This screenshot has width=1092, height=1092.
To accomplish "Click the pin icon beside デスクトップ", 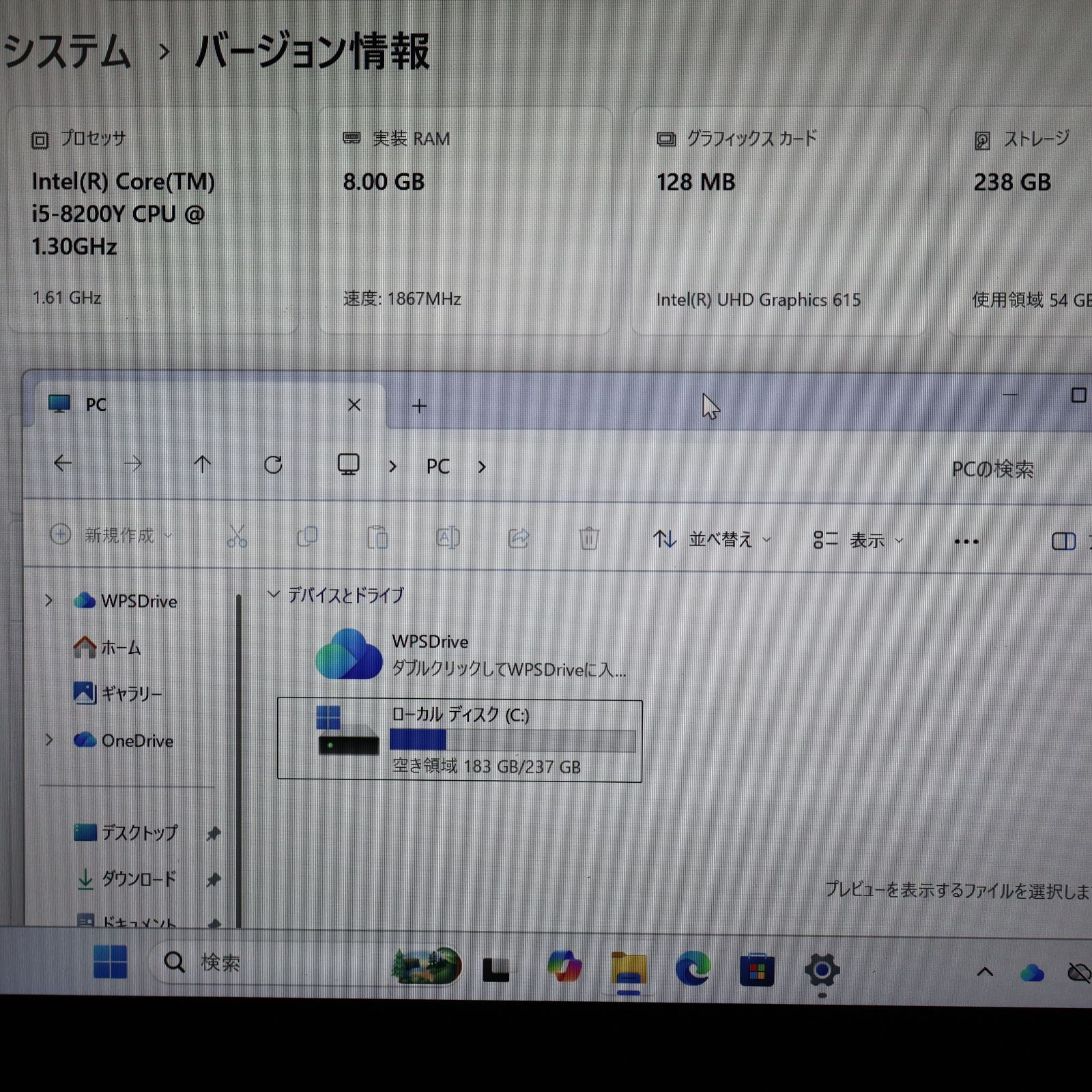I will (214, 833).
